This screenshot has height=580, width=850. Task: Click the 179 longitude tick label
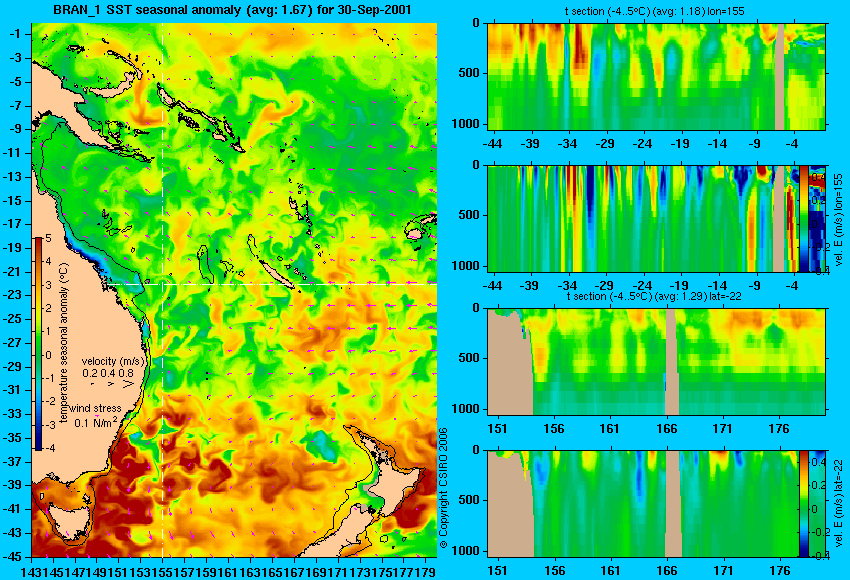coord(427,571)
